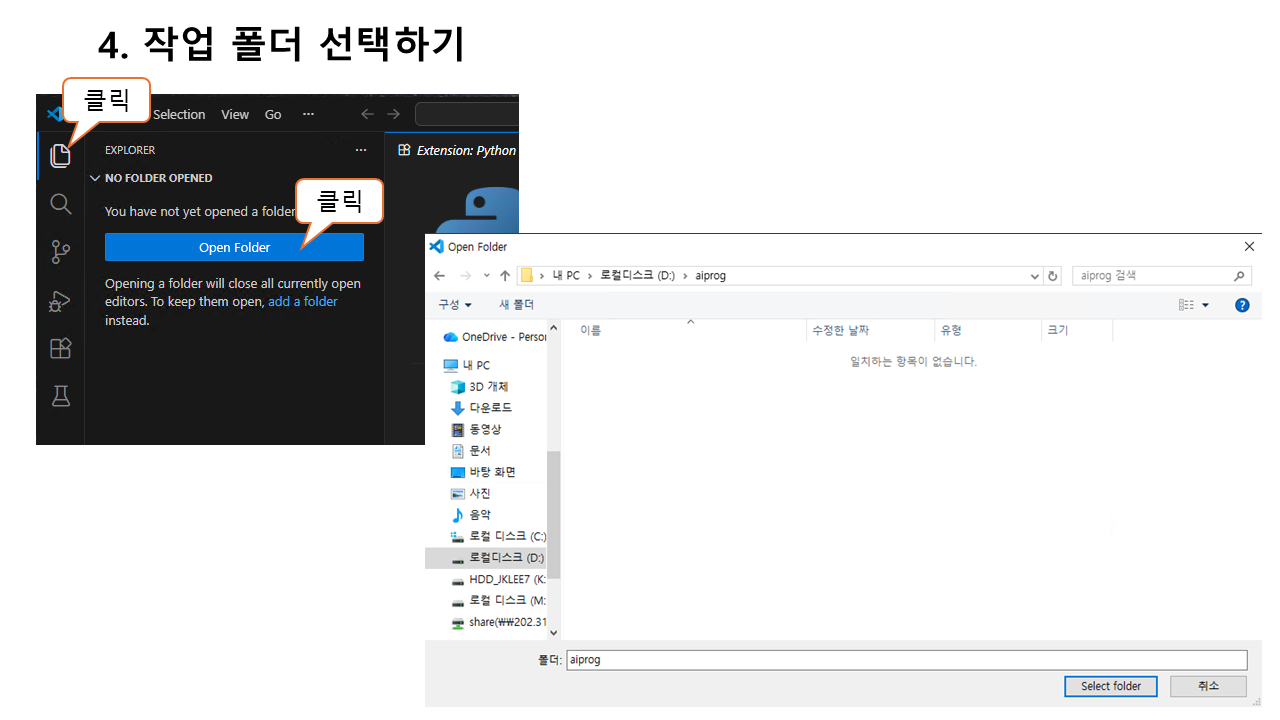Open the Search view icon
The image size is (1280, 720).
click(61, 204)
